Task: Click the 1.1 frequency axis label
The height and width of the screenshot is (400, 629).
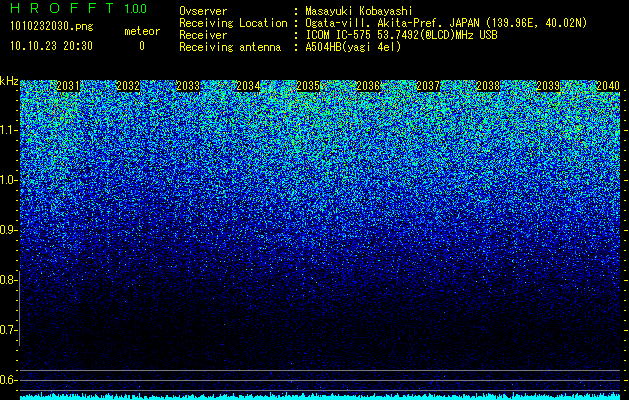Action: coord(8,130)
